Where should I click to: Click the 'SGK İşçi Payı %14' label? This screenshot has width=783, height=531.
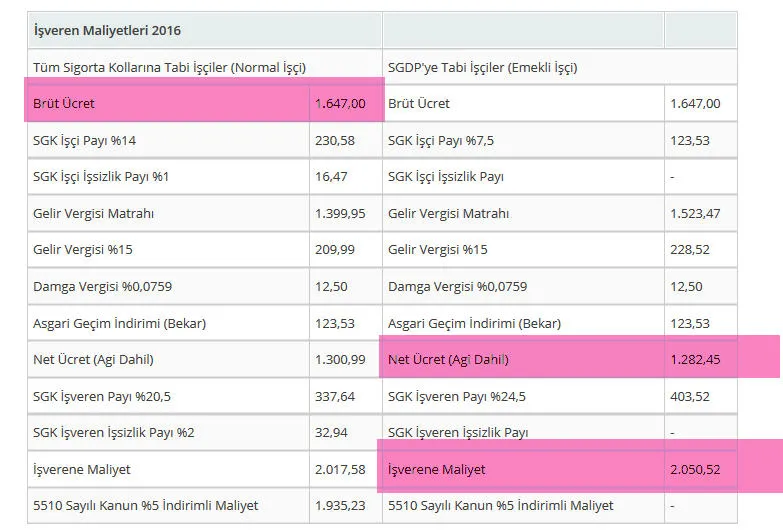pos(85,140)
